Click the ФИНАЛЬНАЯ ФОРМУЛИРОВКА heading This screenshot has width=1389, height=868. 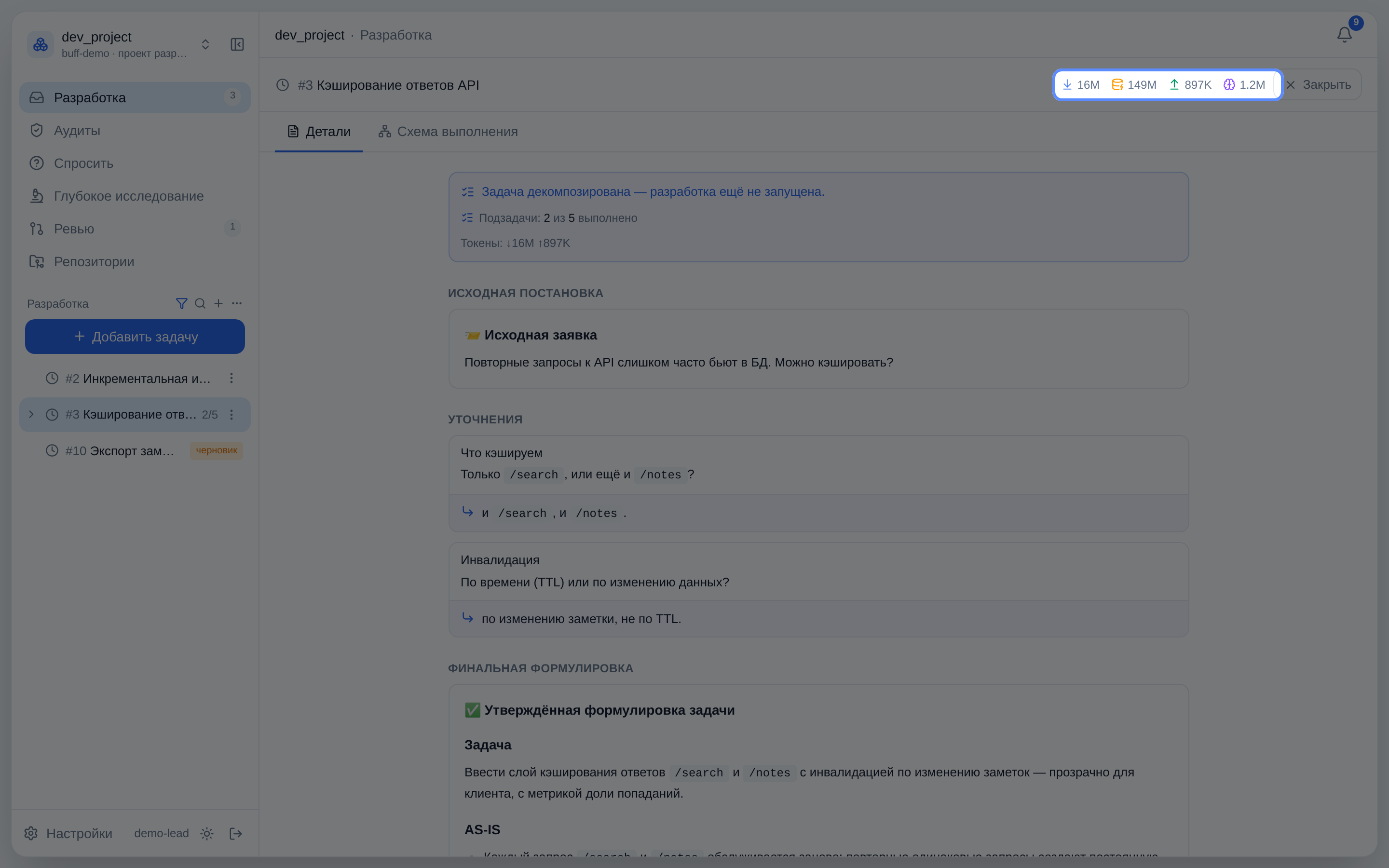click(x=541, y=668)
